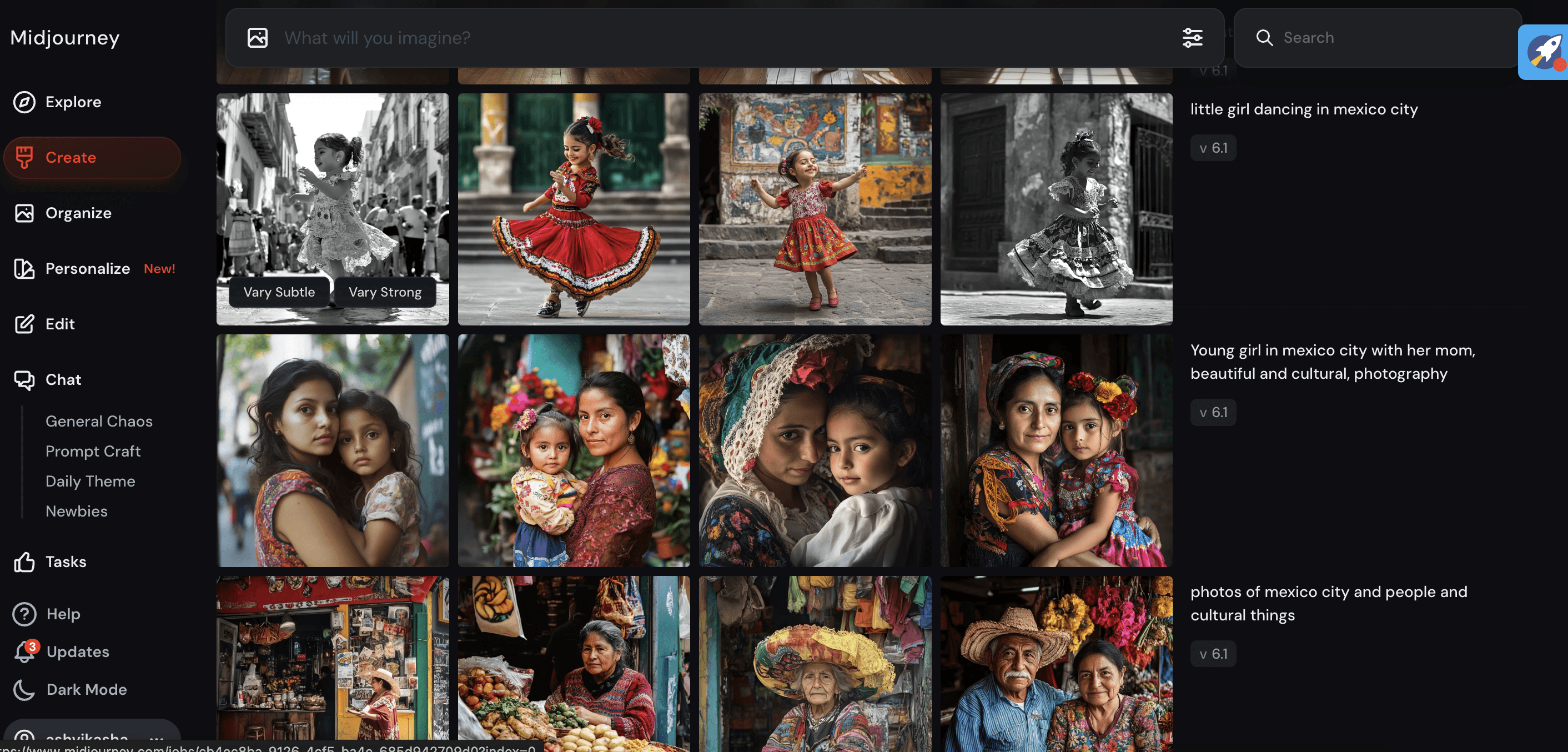Click the Tasks thumbs-up icon
The image size is (1568, 752).
(x=24, y=562)
